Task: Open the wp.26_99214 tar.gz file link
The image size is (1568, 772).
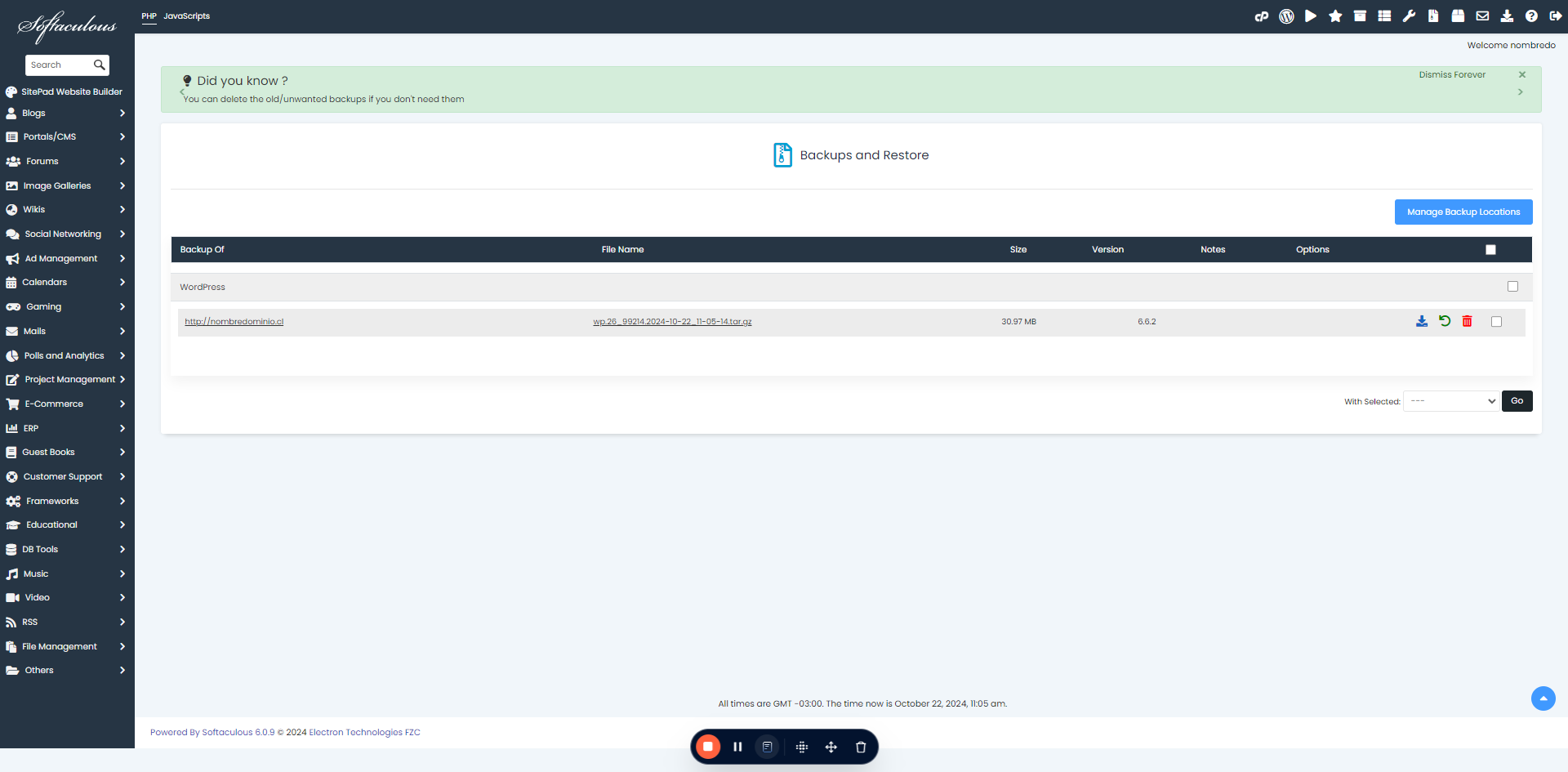Action: [672, 322]
